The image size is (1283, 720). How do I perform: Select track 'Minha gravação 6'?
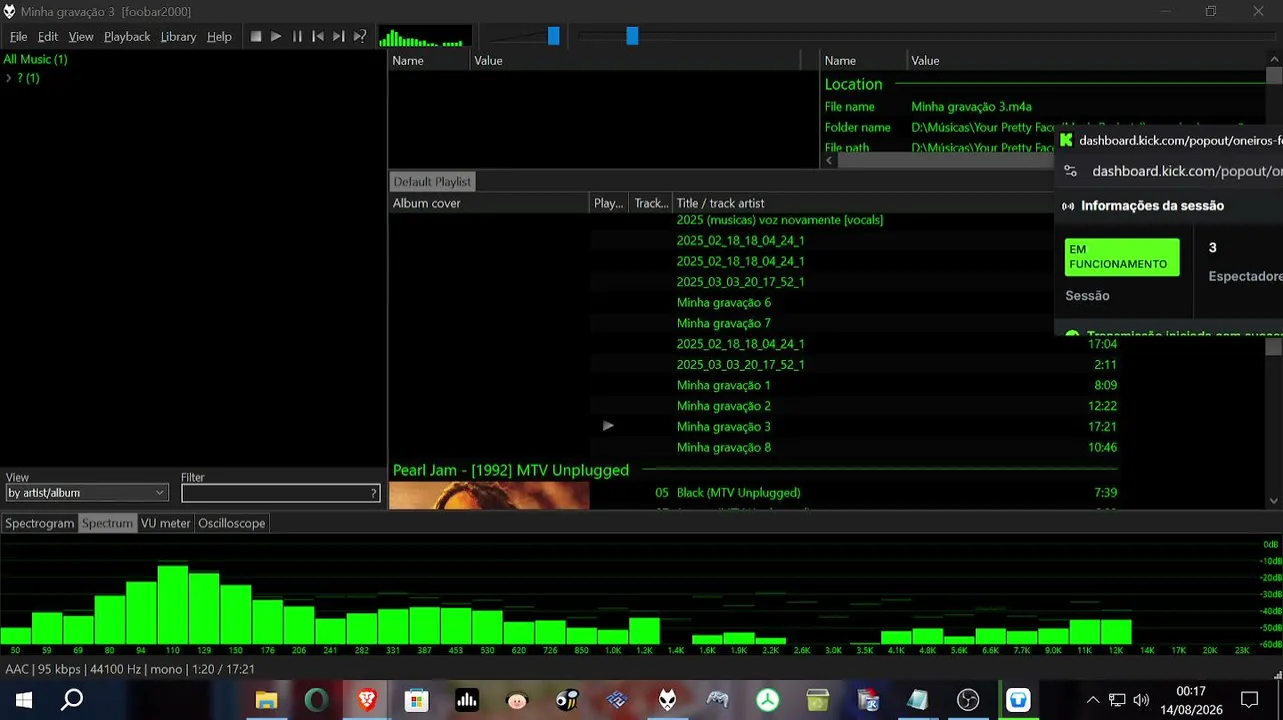click(x=723, y=303)
